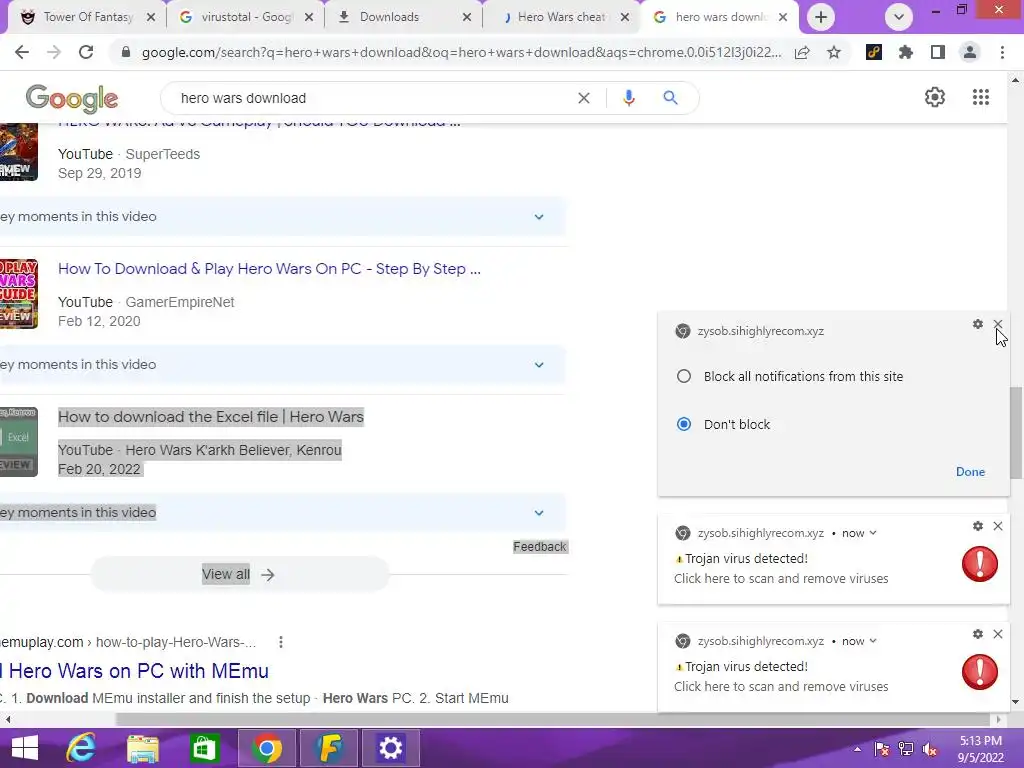Viewport: 1024px width, 768px height.
Task: Open Hero Wars on PC with MEmu link
Action: pos(135,671)
